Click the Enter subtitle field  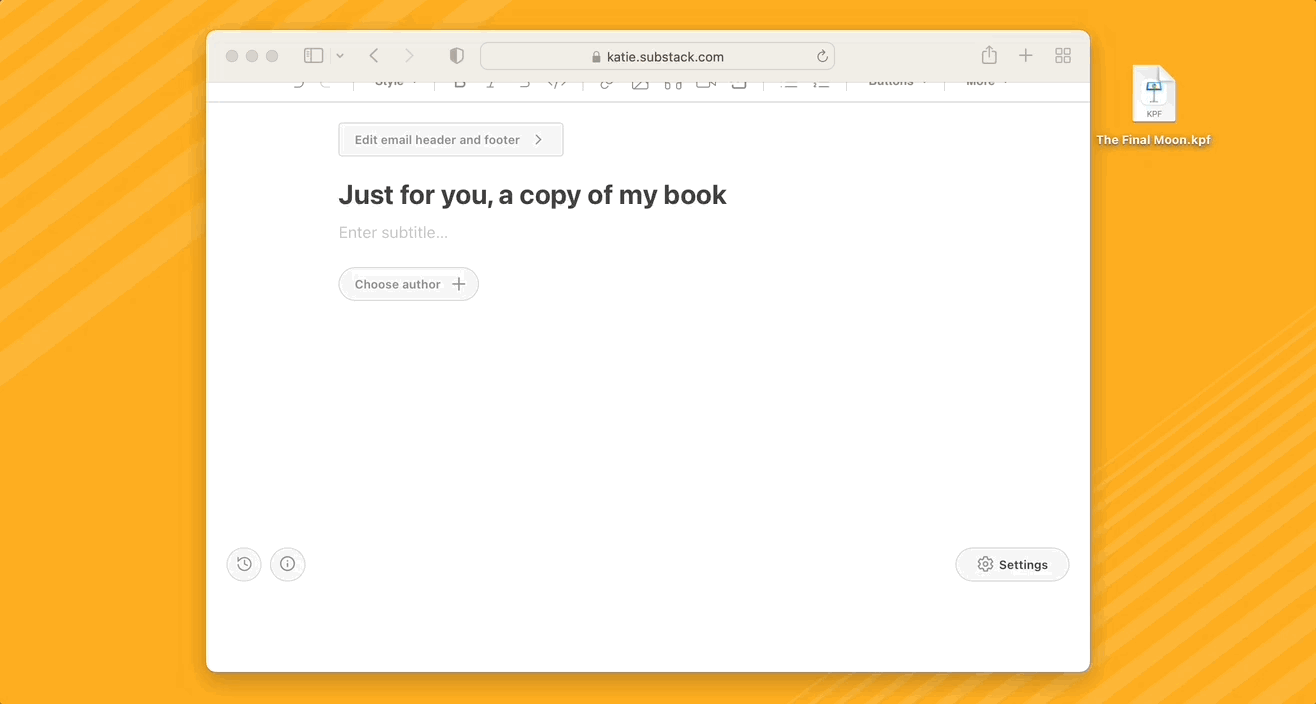[393, 232]
